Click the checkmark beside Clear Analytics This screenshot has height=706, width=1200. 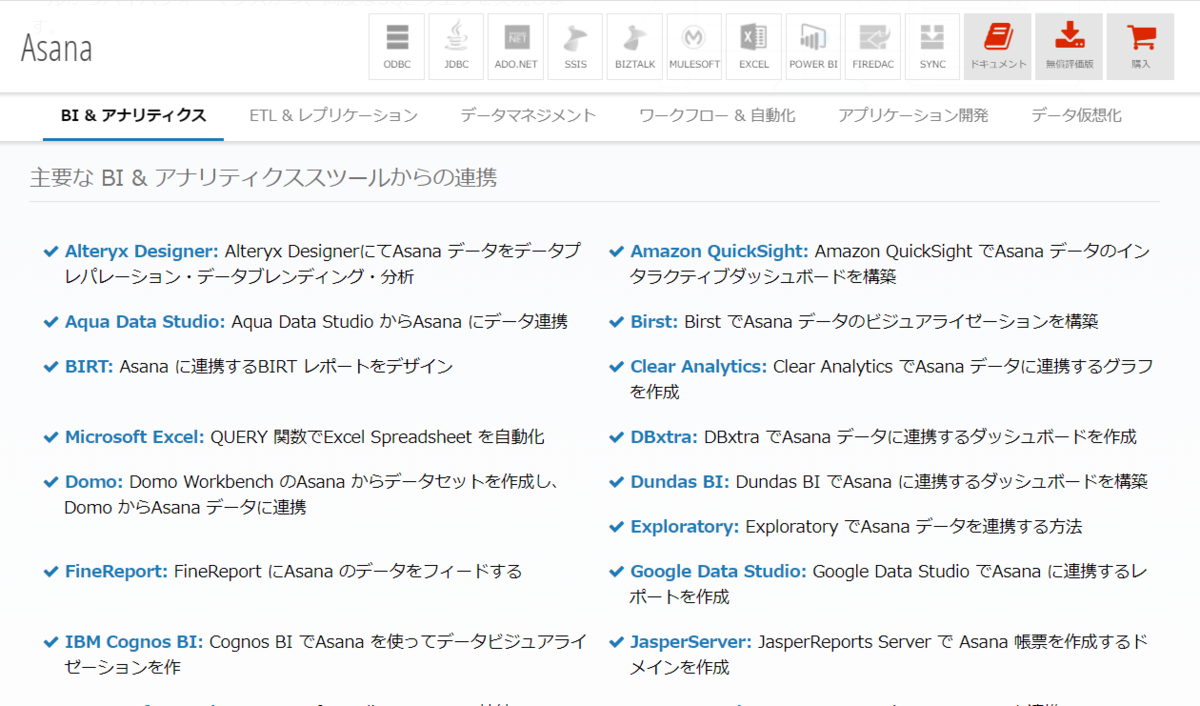click(616, 367)
